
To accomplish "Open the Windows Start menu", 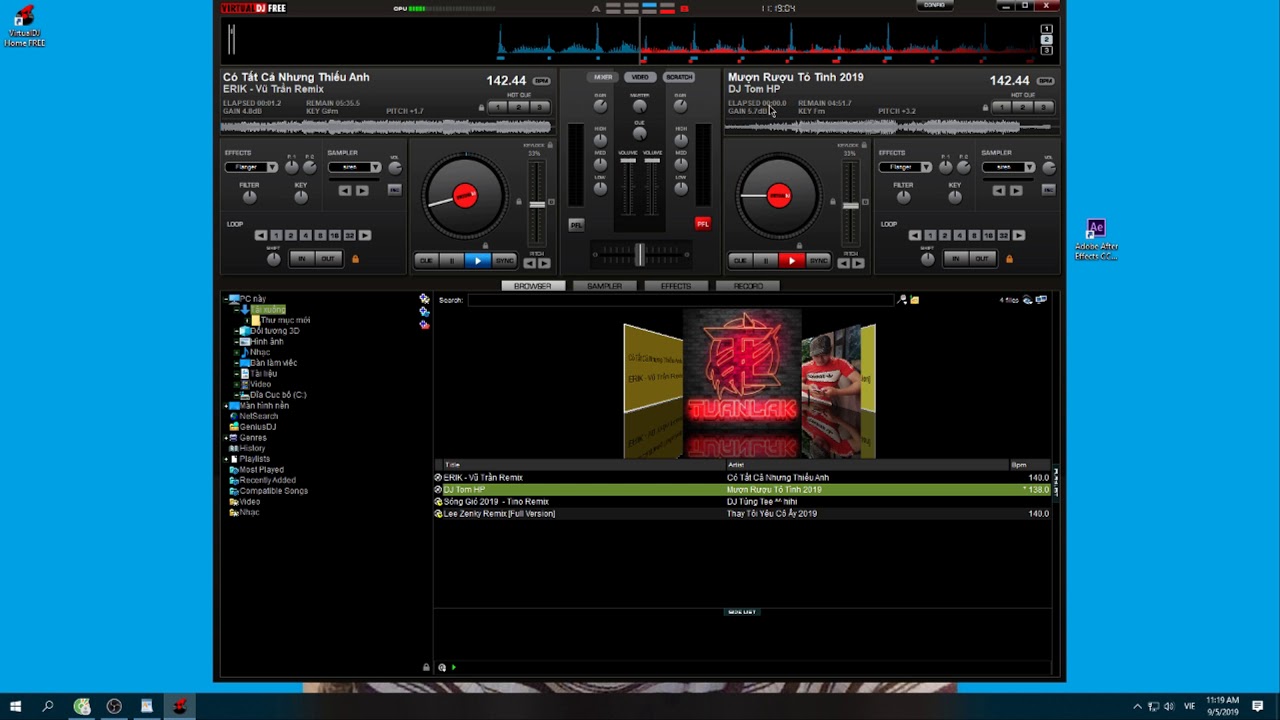I will [16, 706].
